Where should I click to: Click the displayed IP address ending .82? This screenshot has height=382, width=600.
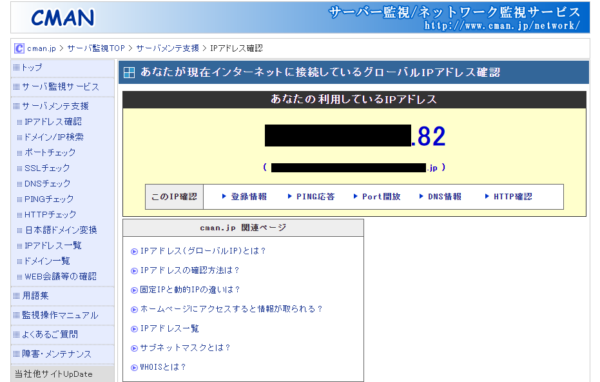click(355, 136)
